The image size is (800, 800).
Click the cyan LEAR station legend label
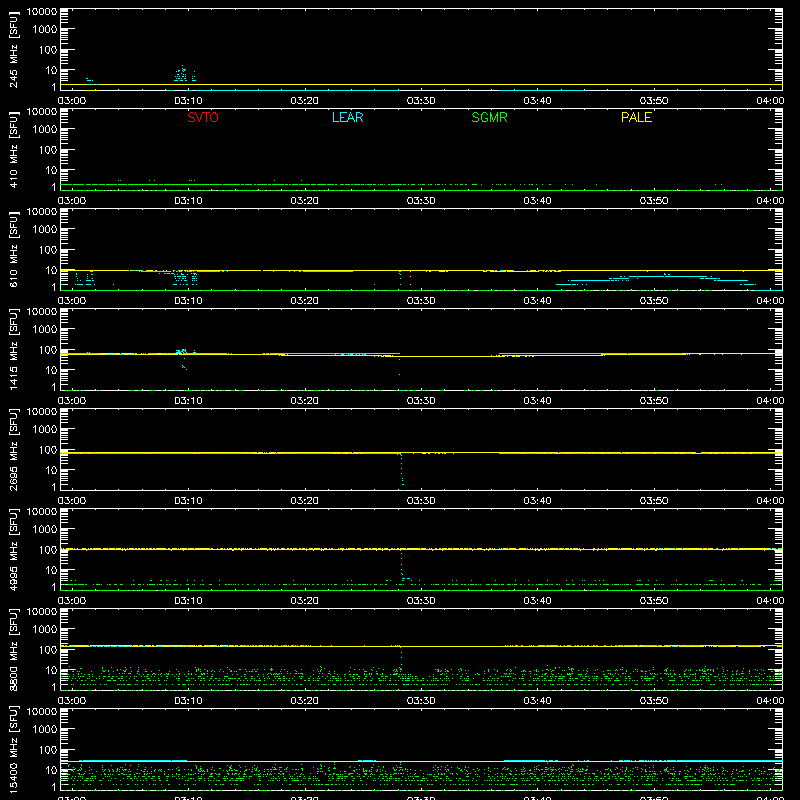pyautogui.click(x=347, y=117)
